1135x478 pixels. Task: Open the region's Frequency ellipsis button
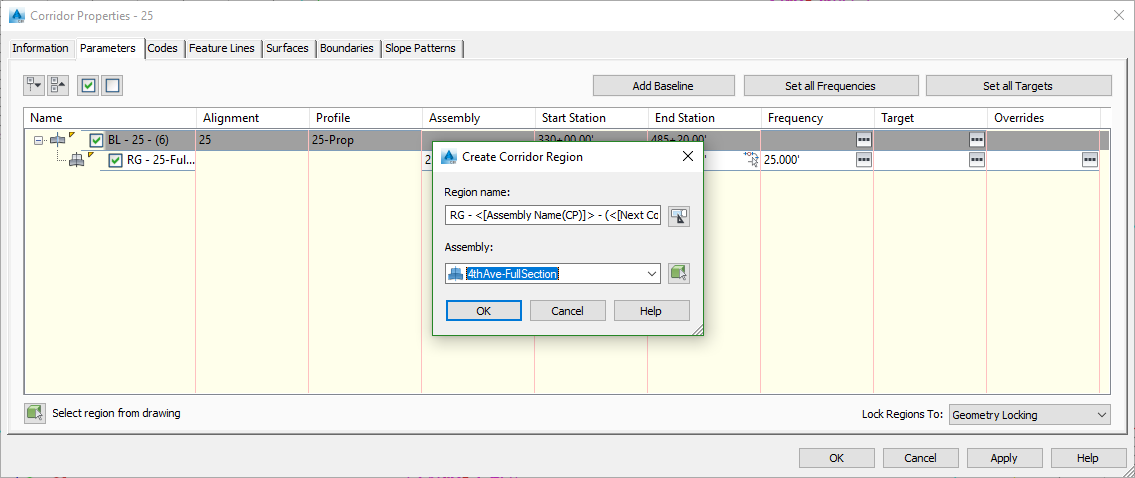pos(863,160)
